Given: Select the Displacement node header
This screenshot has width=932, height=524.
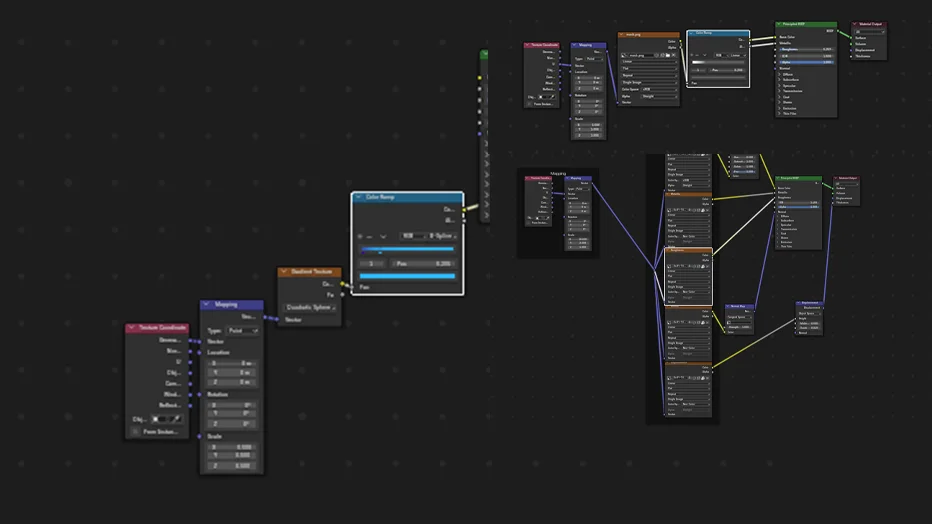Looking at the screenshot, I should click(x=810, y=303).
